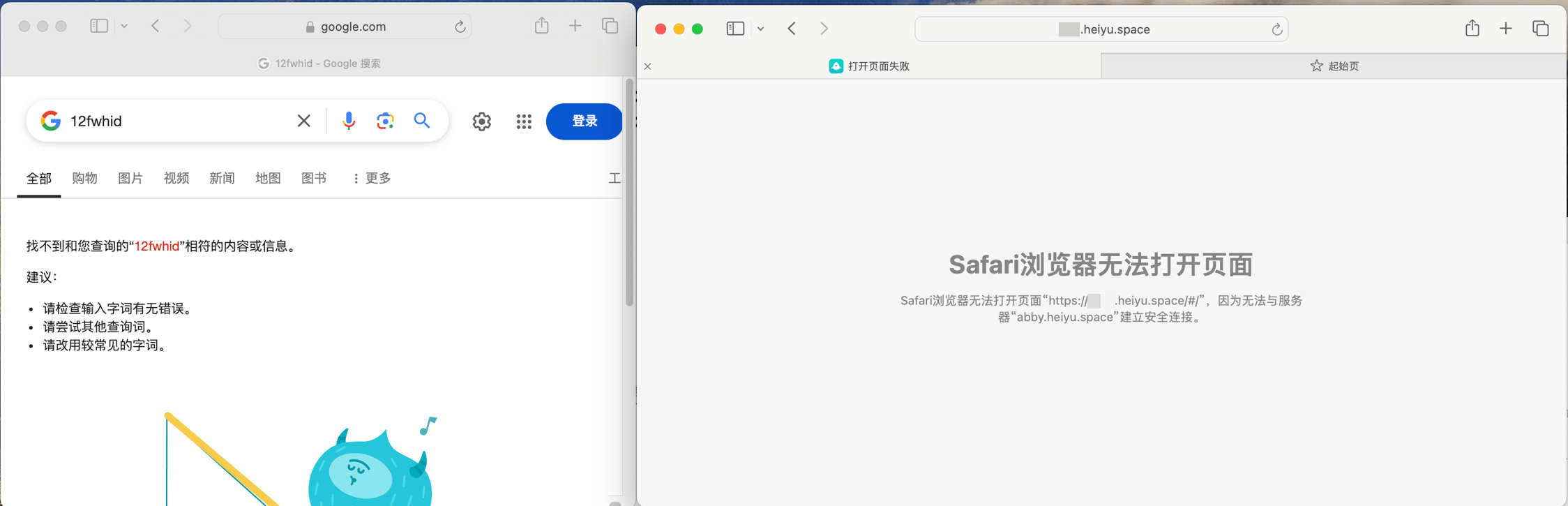Expand sidebar dropdown arrow in right window
This screenshot has width=1568, height=506.
coord(760,29)
